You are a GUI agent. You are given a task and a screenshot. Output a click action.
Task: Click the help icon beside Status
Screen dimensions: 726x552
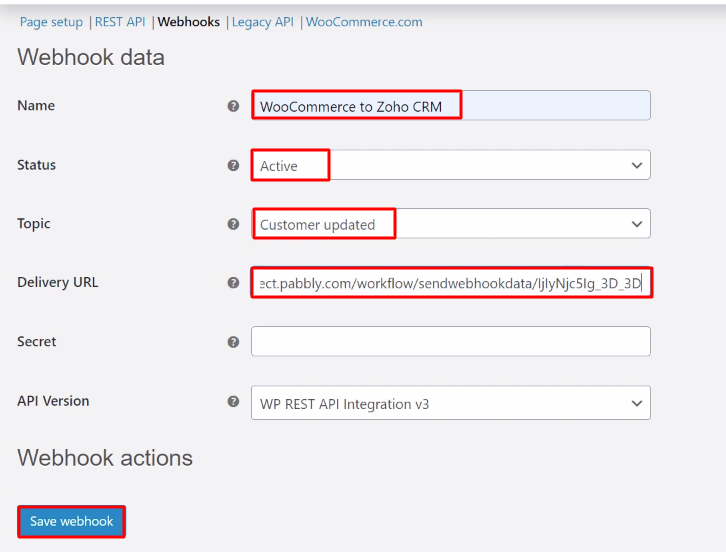click(233, 165)
